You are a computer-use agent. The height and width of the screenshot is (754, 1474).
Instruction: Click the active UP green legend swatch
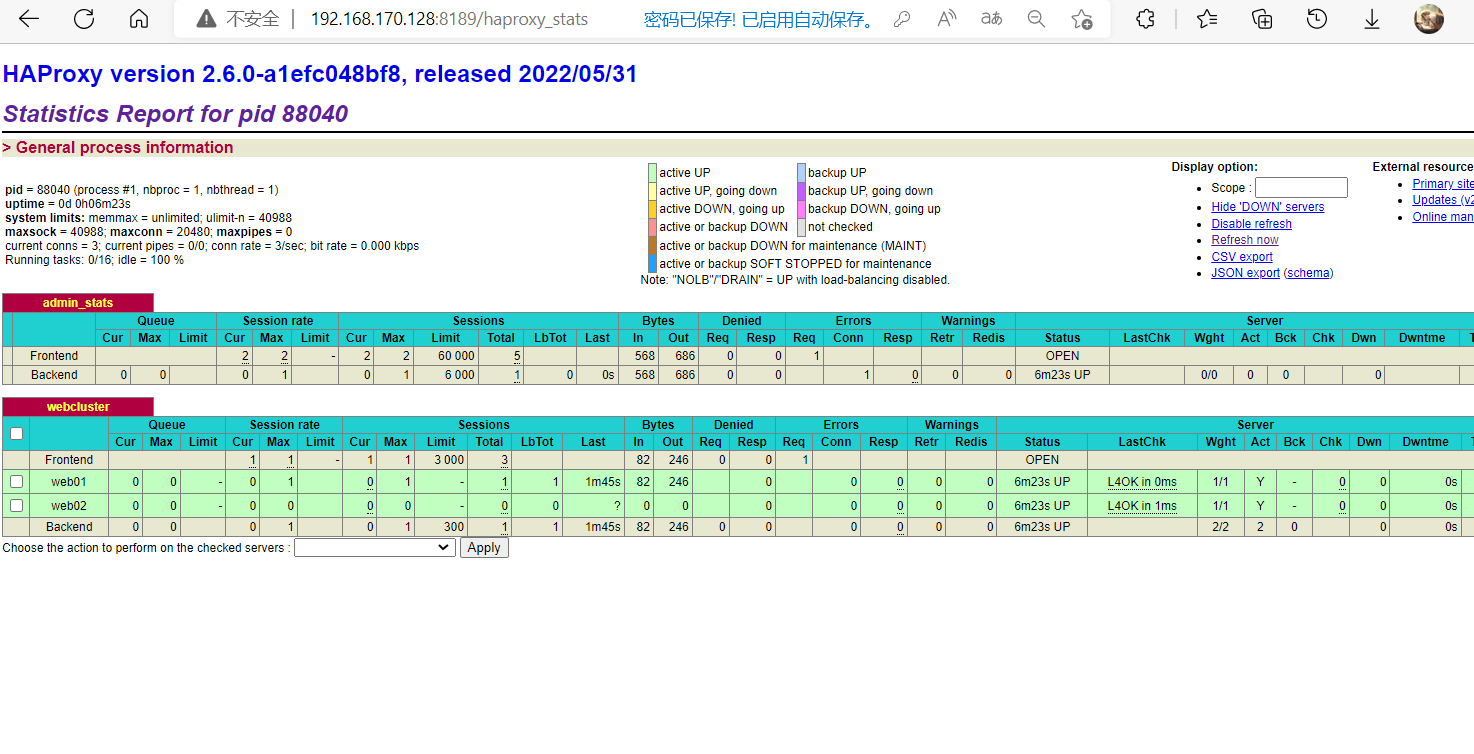652,173
